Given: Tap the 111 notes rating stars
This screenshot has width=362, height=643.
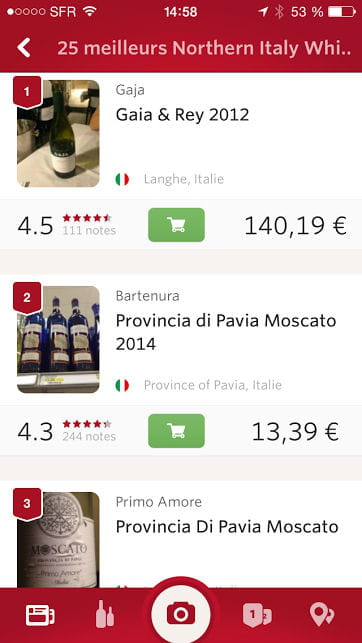Looking at the screenshot, I should pyautogui.click(x=87, y=218).
